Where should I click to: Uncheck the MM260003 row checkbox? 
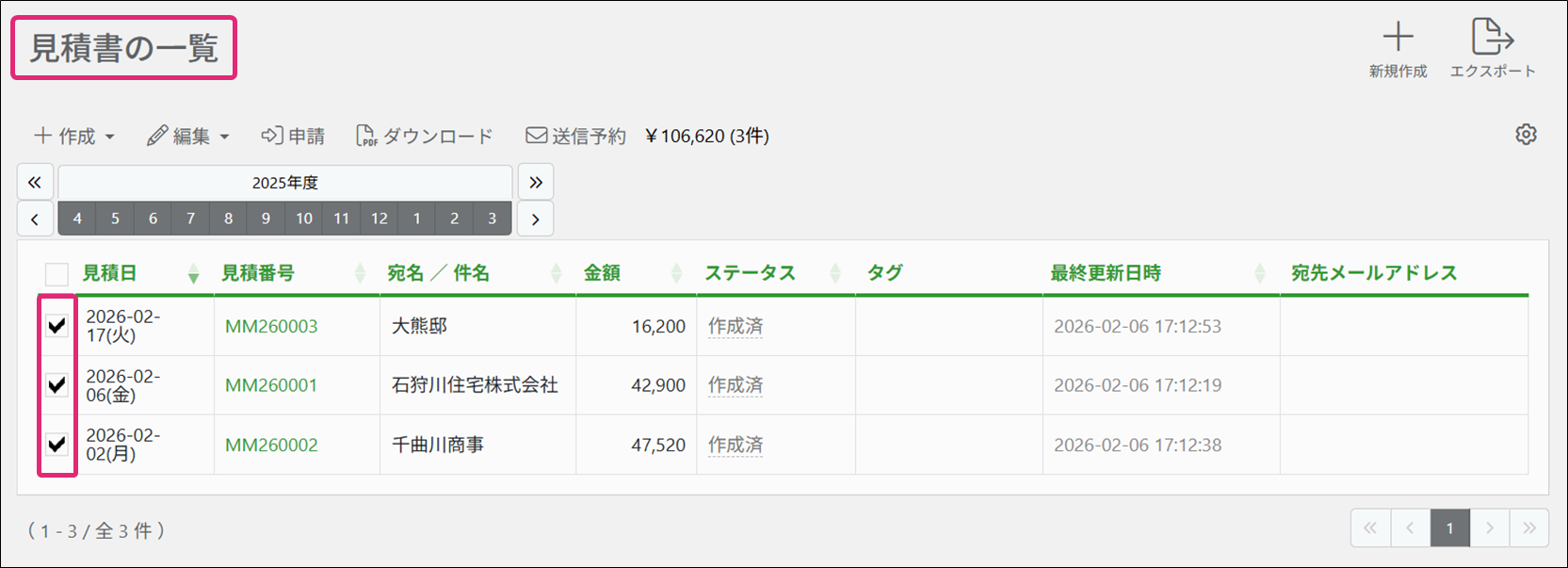(57, 326)
